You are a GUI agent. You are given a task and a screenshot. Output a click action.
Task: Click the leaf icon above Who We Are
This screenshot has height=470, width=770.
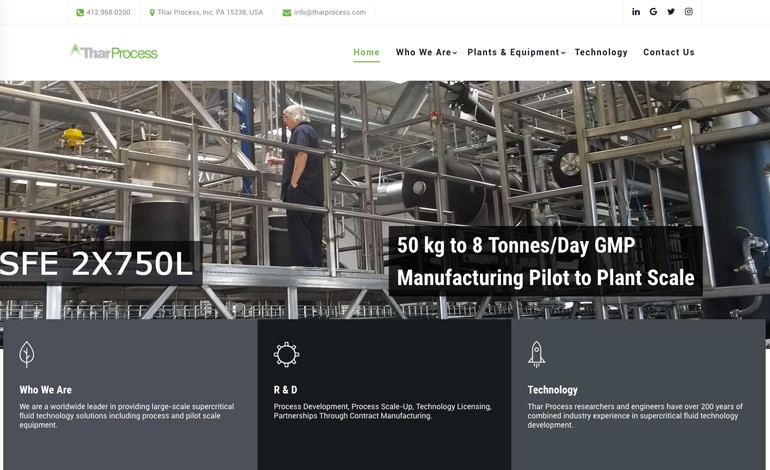point(27,354)
